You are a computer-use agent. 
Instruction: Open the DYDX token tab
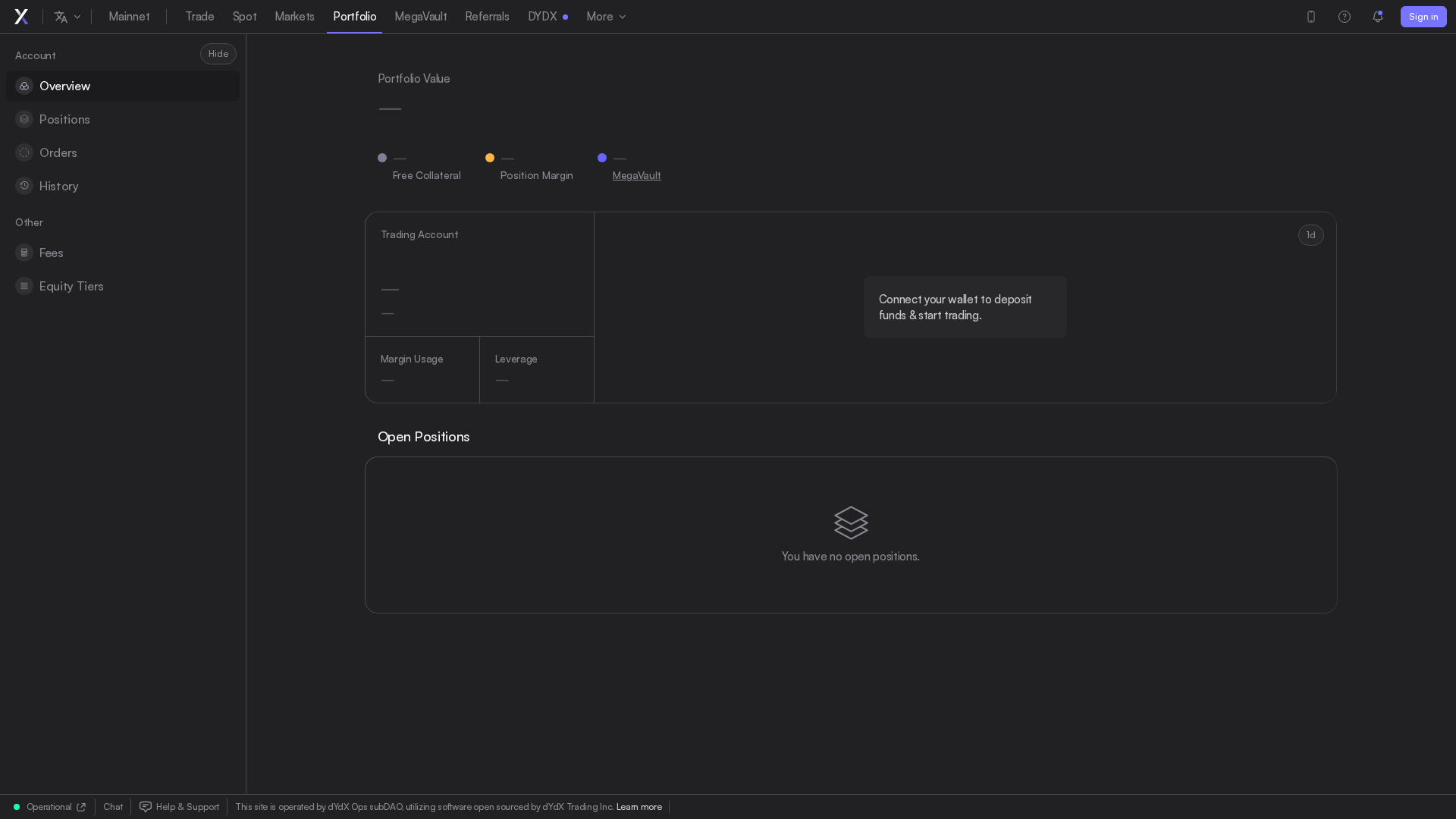pyautogui.click(x=548, y=17)
